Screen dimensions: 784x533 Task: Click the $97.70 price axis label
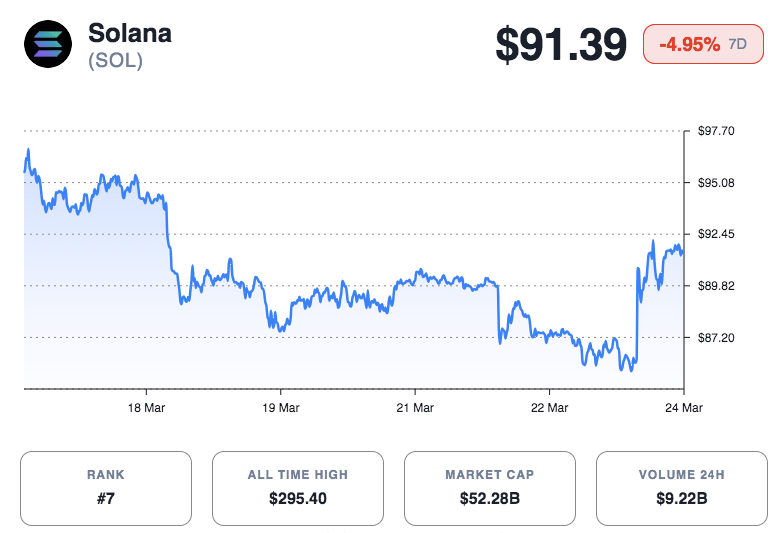pyautogui.click(x=716, y=131)
